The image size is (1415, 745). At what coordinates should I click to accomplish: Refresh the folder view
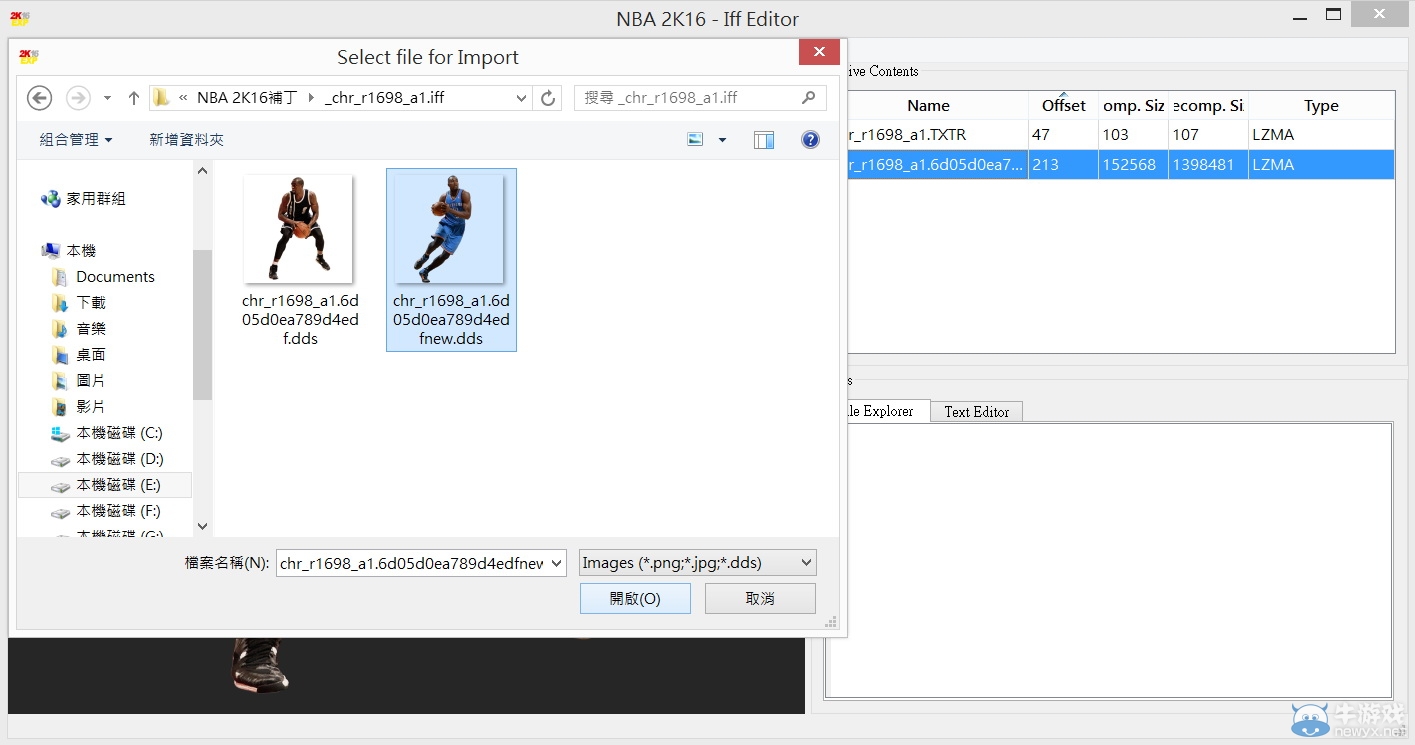pos(547,98)
